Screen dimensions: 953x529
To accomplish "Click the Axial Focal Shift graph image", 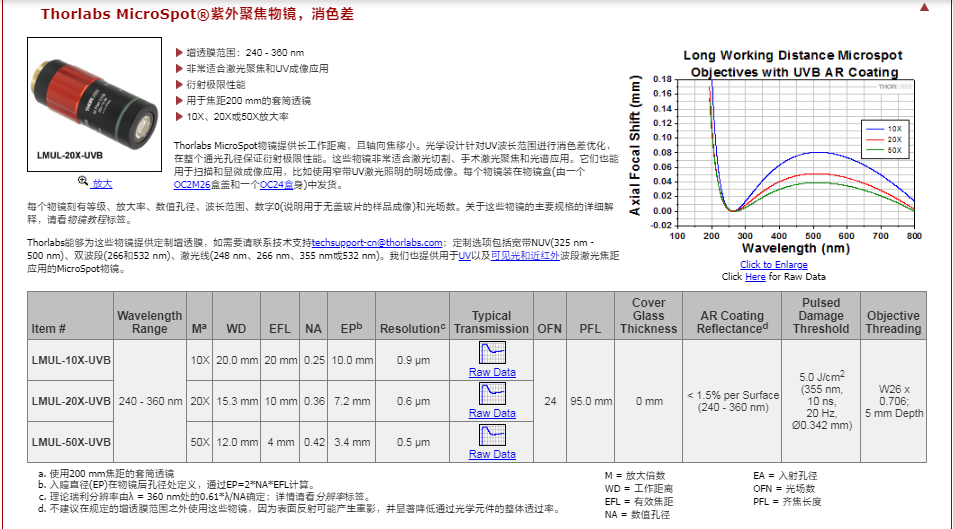I will click(x=777, y=150).
